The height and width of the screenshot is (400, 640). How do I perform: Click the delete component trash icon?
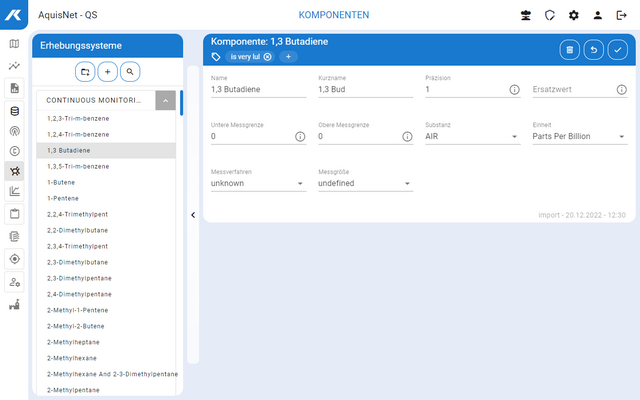pos(569,49)
